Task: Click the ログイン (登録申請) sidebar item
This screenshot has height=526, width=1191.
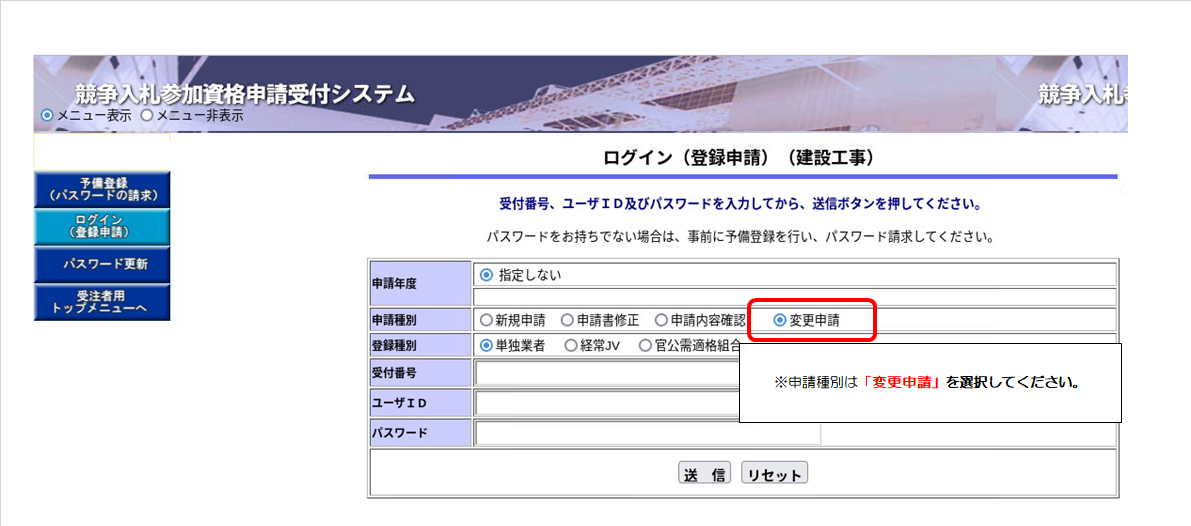Action: point(102,226)
